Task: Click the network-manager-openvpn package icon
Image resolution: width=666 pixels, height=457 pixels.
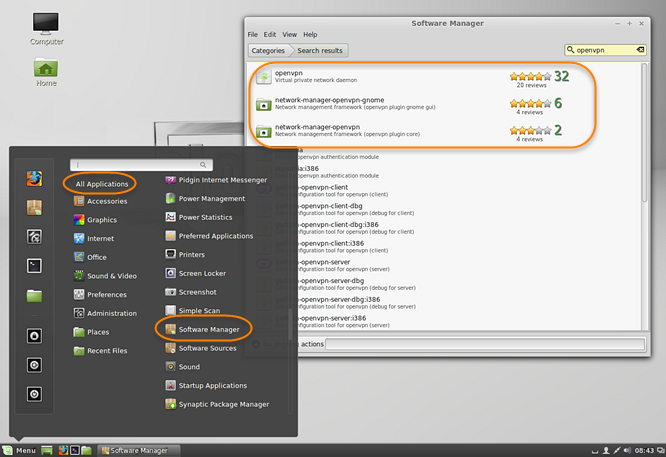Action: pyautogui.click(x=264, y=131)
